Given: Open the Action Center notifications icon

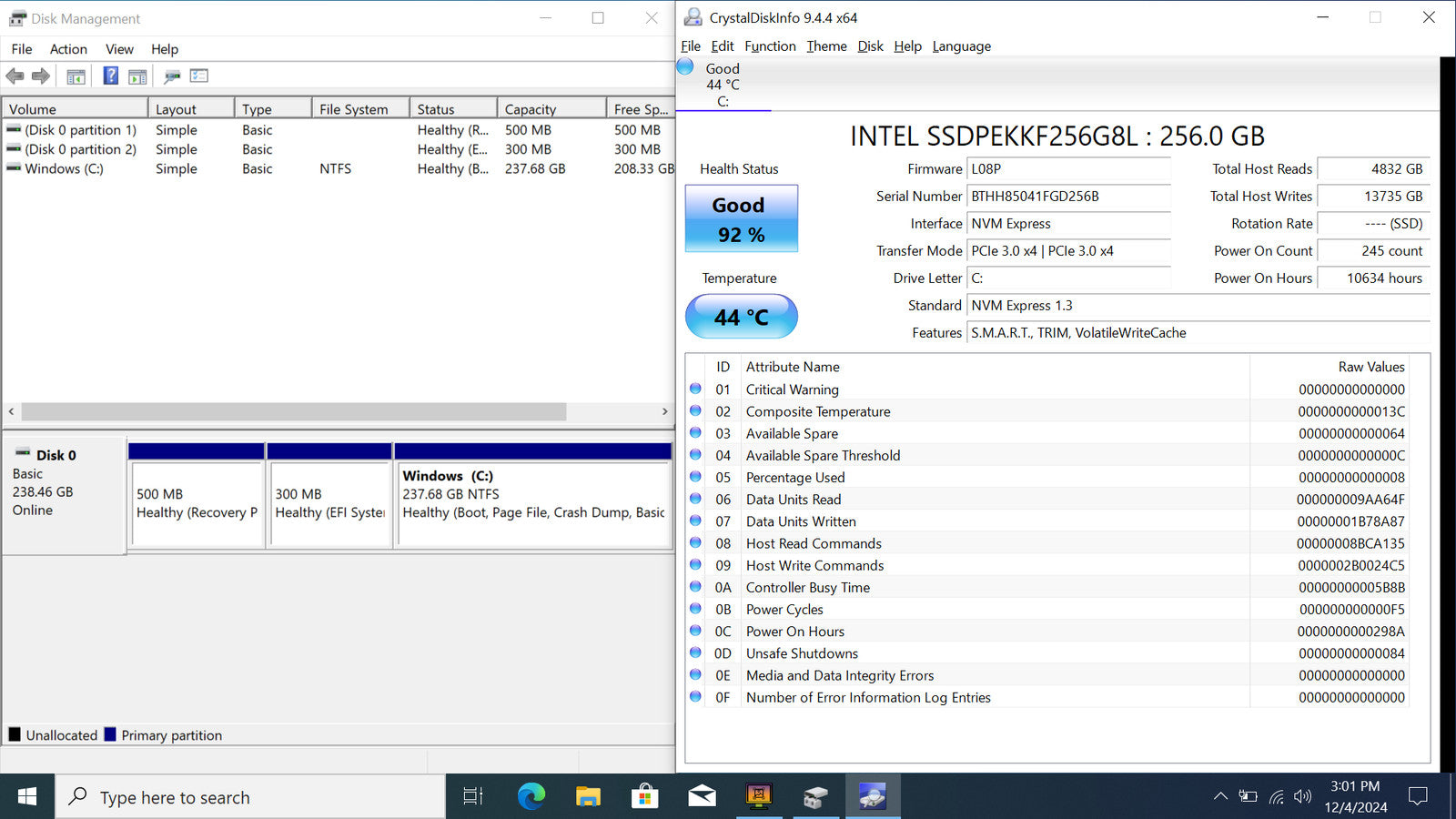Looking at the screenshot, I should click(x=1418, y=797).
